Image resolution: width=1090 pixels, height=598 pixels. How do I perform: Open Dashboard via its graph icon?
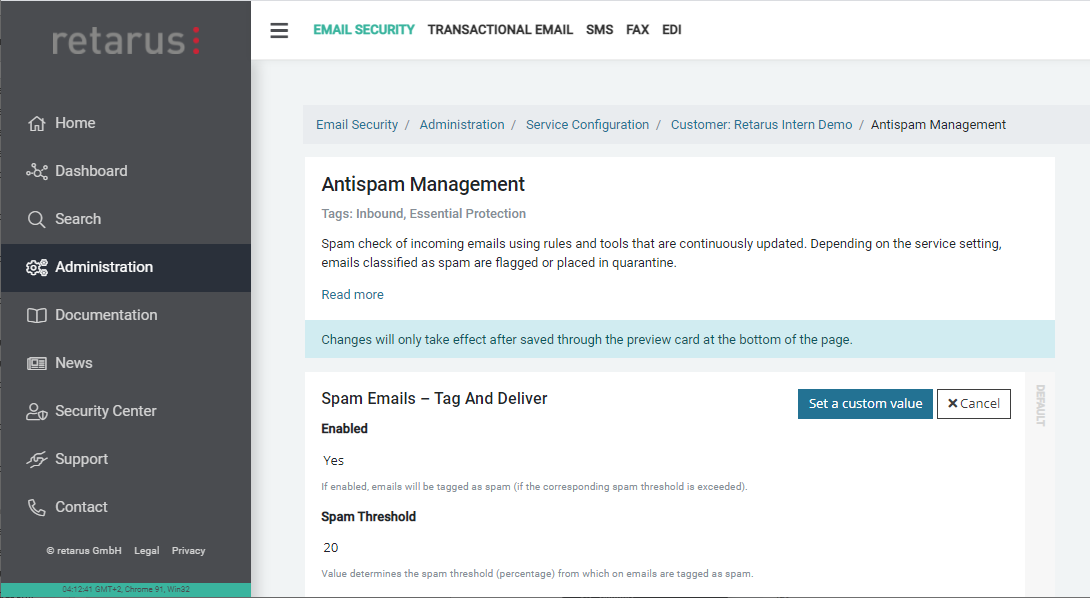click(x=37, y=172)
